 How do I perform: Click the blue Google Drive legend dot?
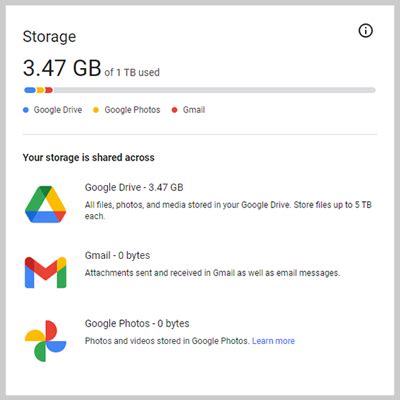[26, 110]
